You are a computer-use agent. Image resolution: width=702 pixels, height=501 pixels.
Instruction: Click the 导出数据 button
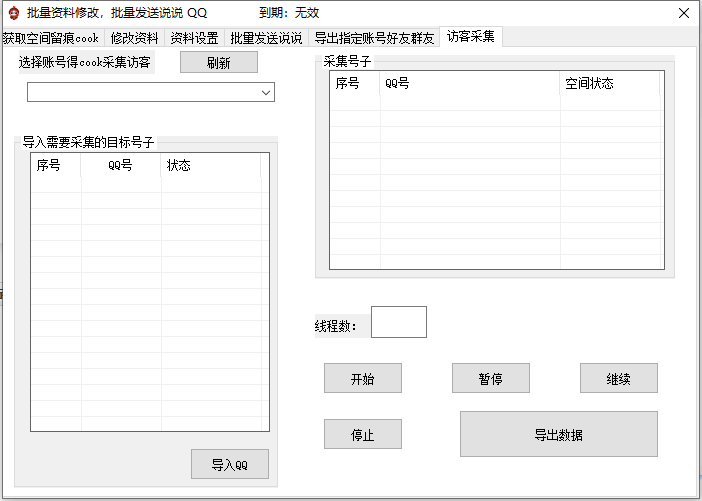click(559, 434)
